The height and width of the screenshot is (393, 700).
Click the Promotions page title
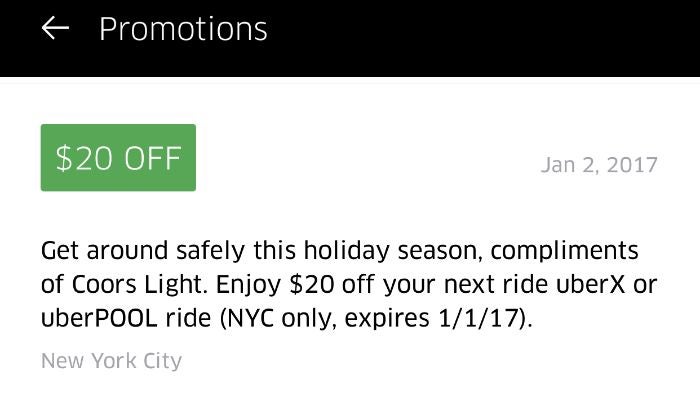183,29
